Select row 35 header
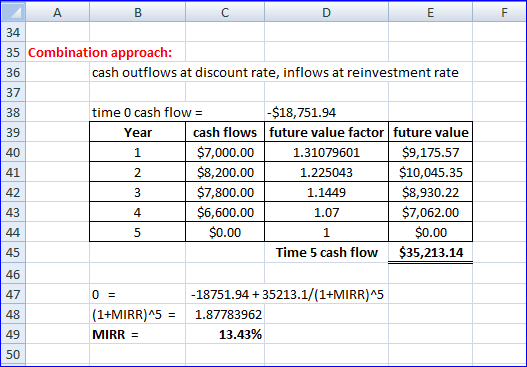Screen dimensions: 527x367 (13, 52)
